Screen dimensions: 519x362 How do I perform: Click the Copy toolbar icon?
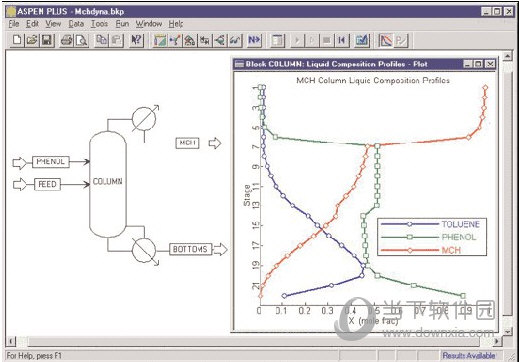pyautogui.click(x=101, y=40)
